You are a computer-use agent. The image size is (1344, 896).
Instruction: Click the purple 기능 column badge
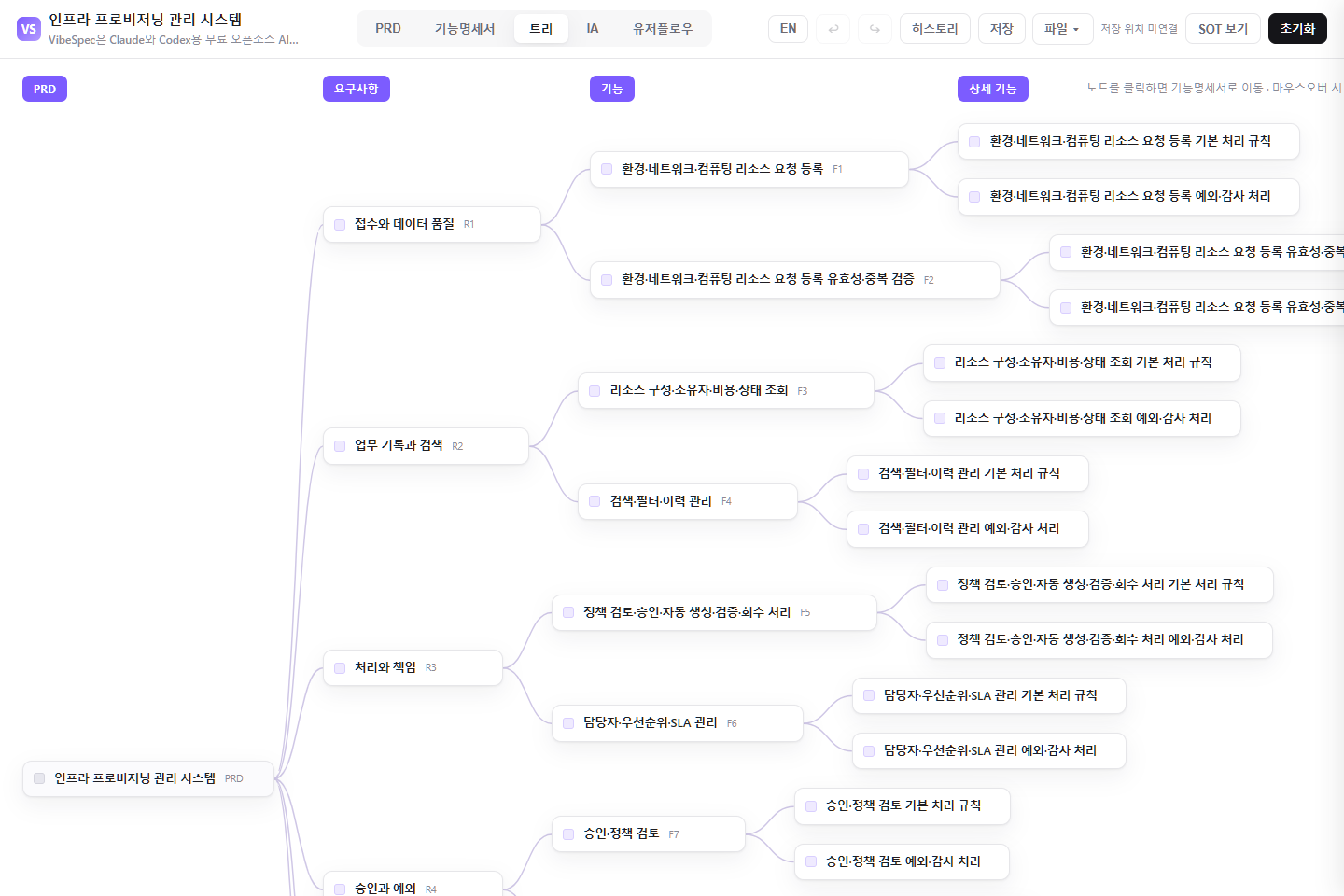[x=612, y=89]
